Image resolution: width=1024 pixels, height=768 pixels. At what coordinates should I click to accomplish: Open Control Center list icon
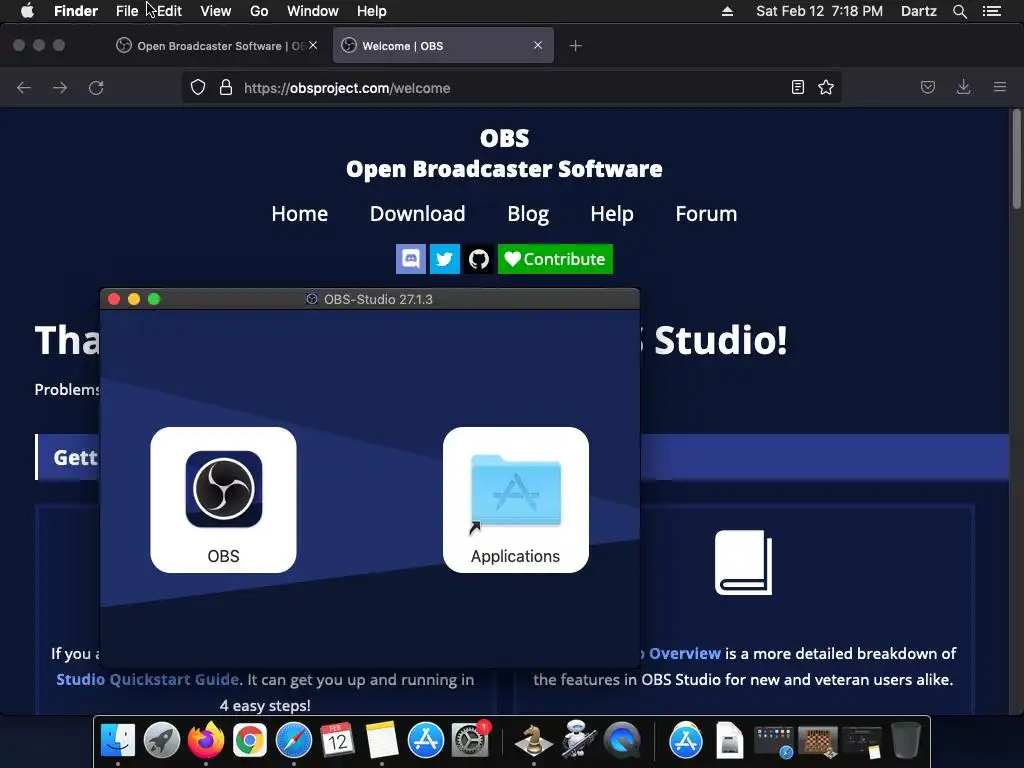click(992, 11)
